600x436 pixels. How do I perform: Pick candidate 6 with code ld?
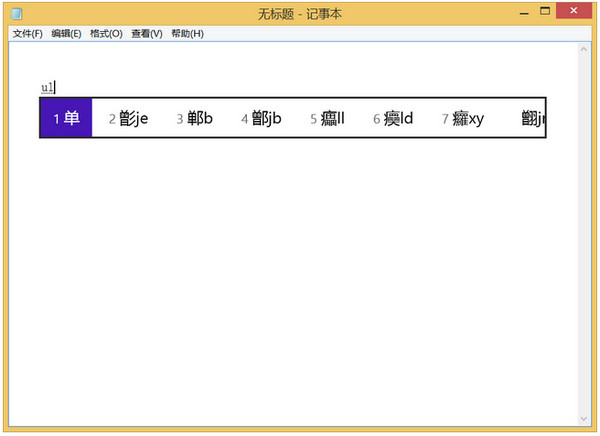click(394, 118)
